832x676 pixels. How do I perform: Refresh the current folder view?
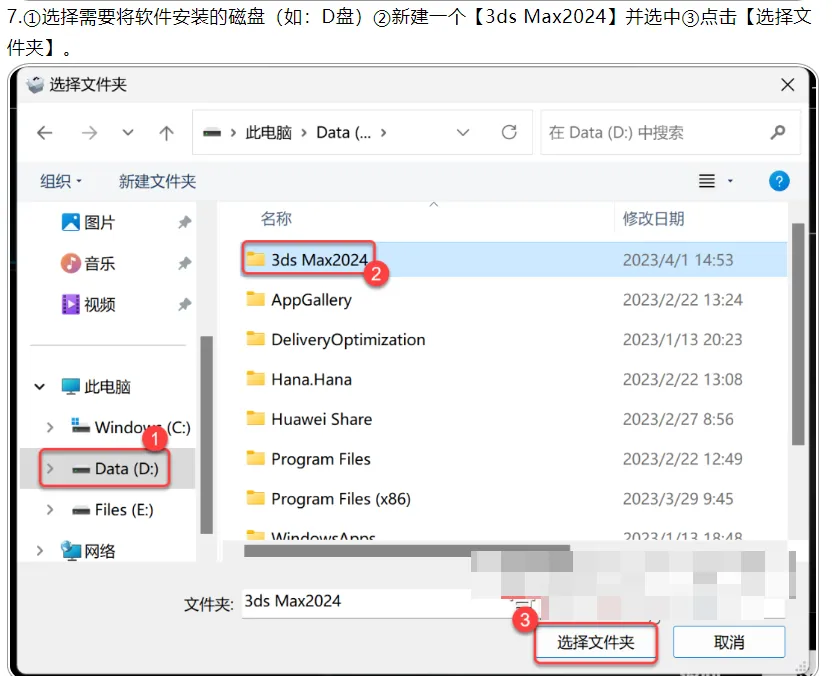coord(509,132)
